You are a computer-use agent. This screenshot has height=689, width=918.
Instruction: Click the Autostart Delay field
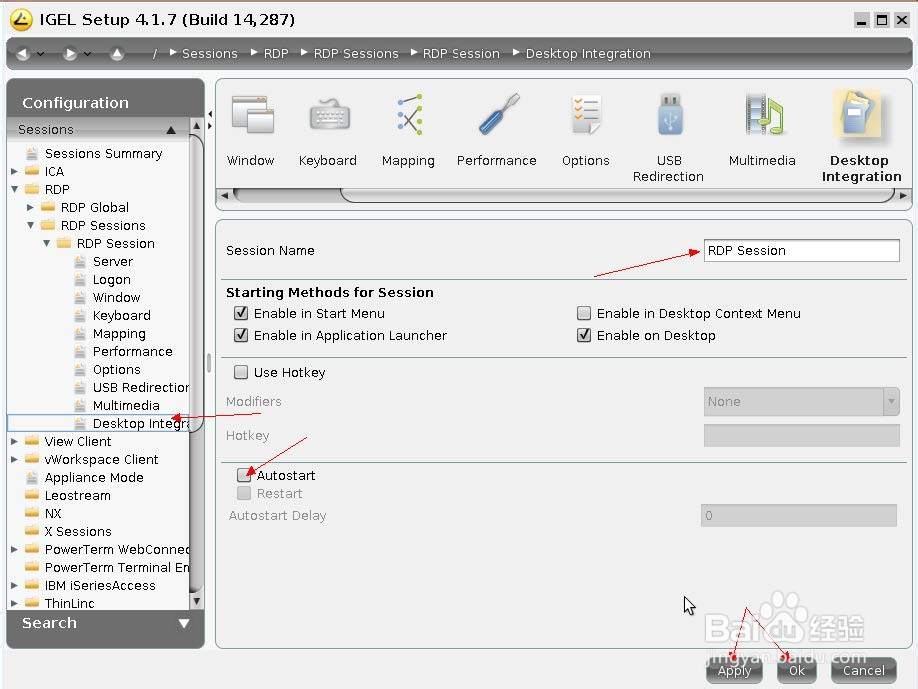(799, 515)
